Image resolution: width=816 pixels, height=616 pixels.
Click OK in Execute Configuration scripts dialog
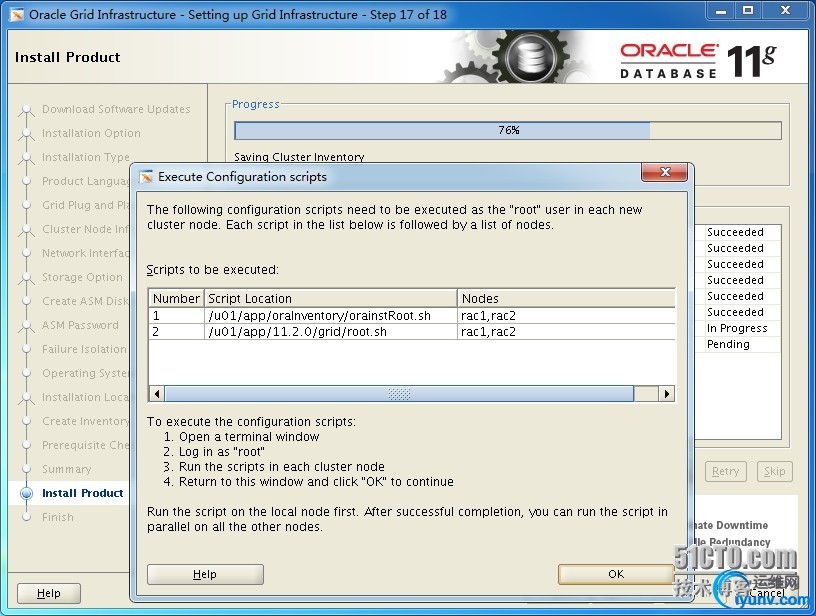click(616, 574)
